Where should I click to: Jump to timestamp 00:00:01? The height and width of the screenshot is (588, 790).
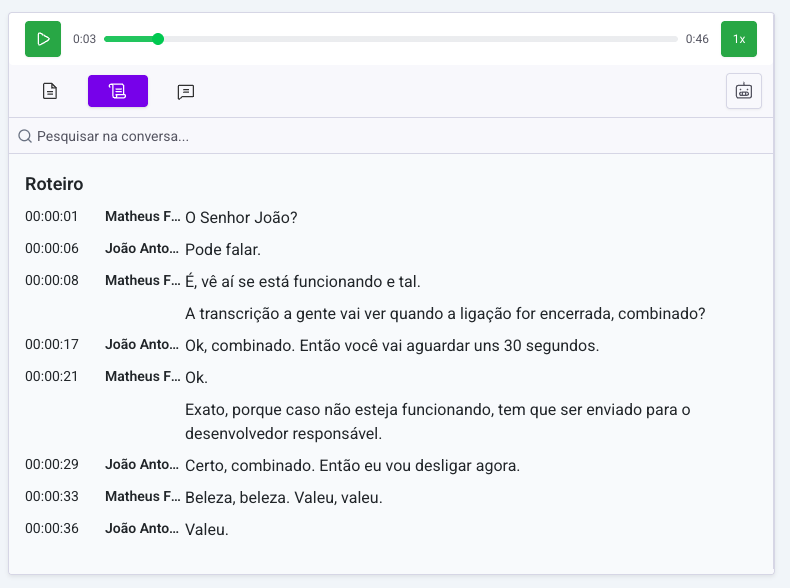[x=52, y=217]
